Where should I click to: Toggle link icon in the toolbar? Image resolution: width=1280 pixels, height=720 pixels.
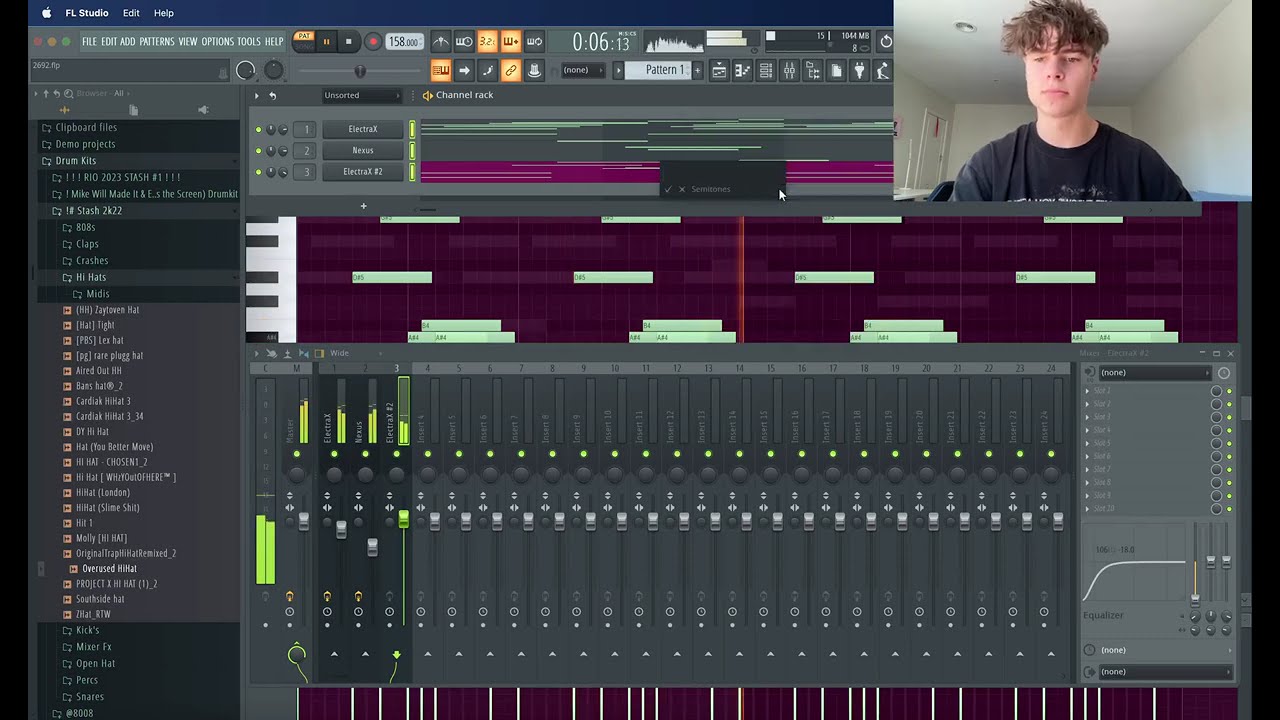(510, 70)
